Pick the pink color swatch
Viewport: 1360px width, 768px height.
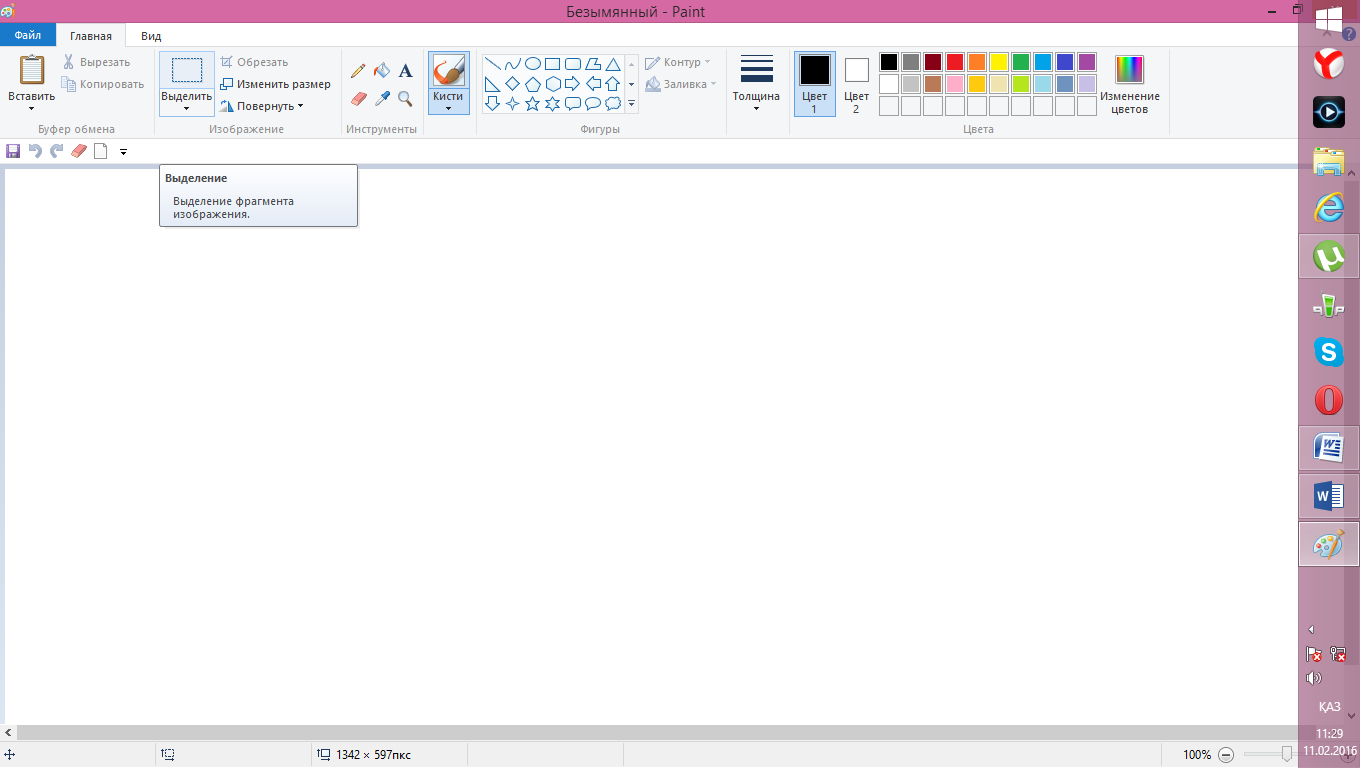pos(955,84)
